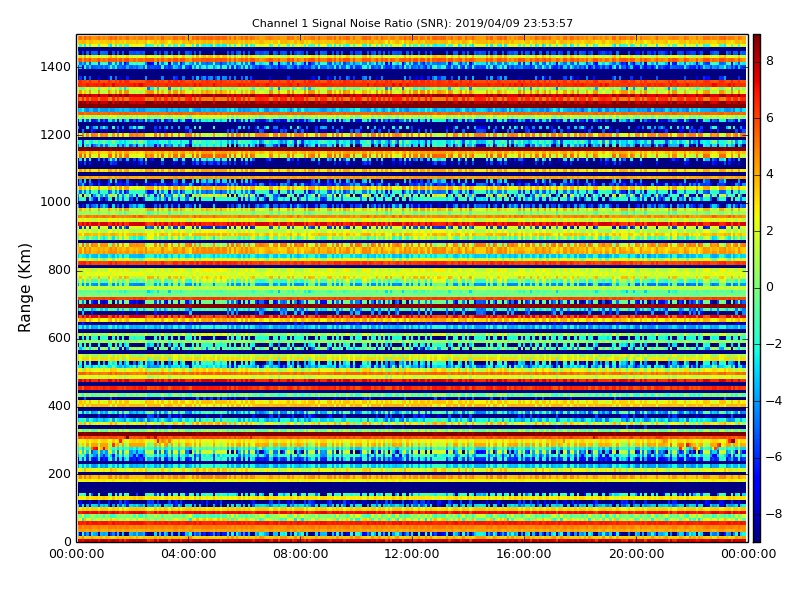Click the colorbar label −2
This screenshot has width=800, height=600.
click(774, 344)
